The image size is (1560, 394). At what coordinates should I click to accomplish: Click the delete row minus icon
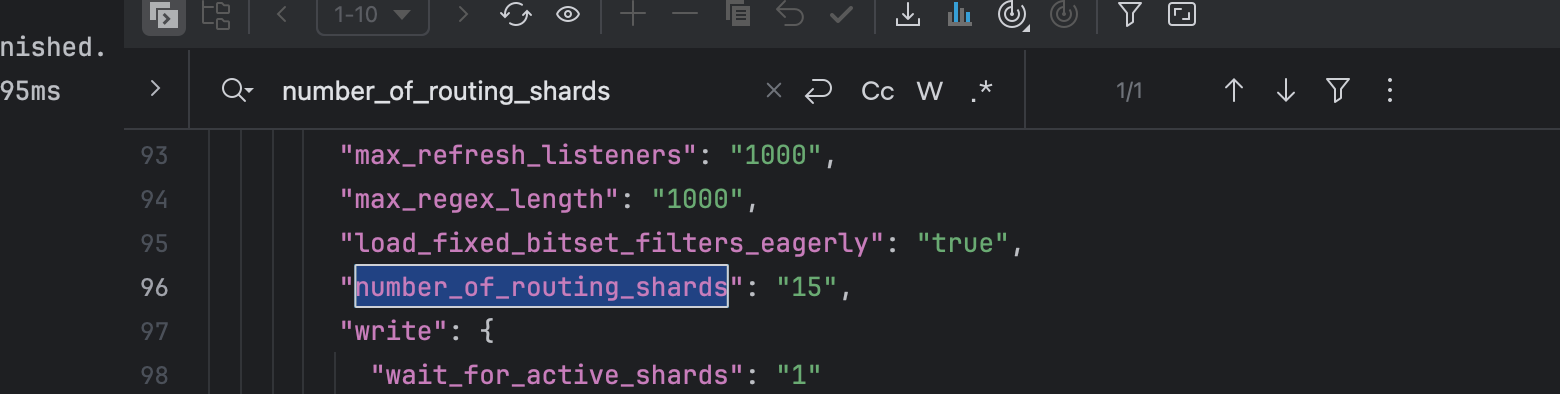click(685, 15)
